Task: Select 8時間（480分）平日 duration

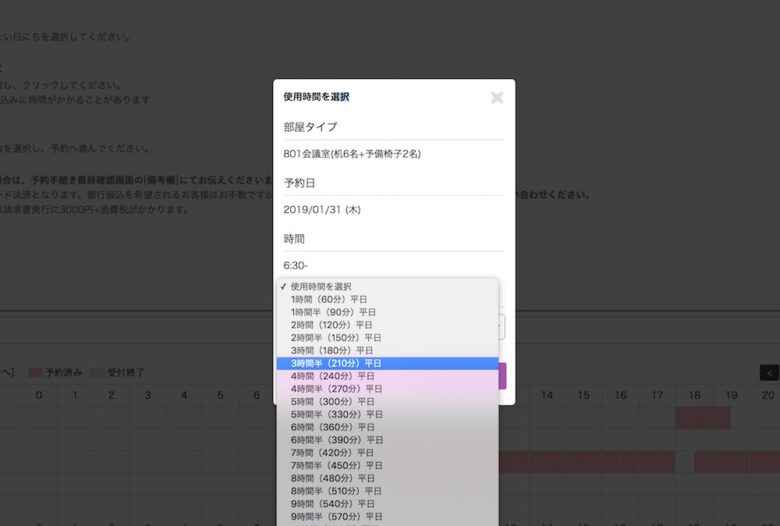Action: point(388,478)
